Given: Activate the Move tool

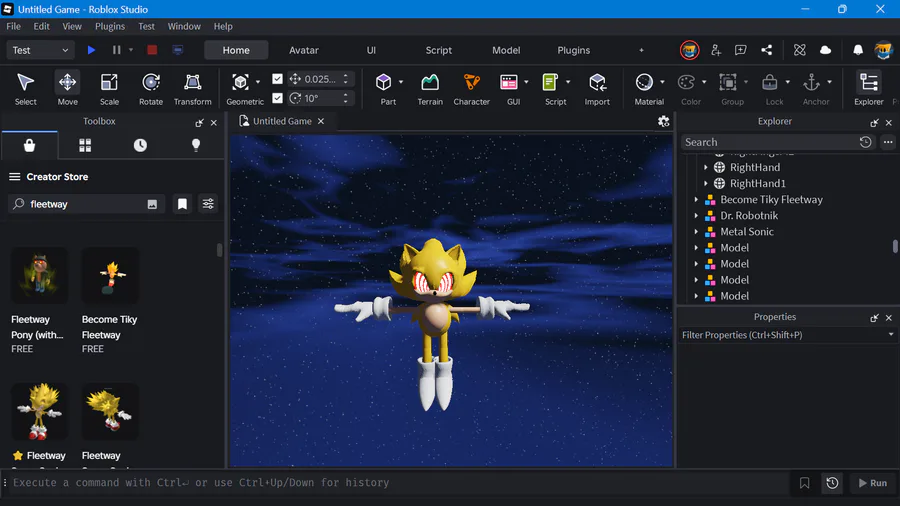Looking at the screenshot, I should pyautogui.click(x=67, y=88).
